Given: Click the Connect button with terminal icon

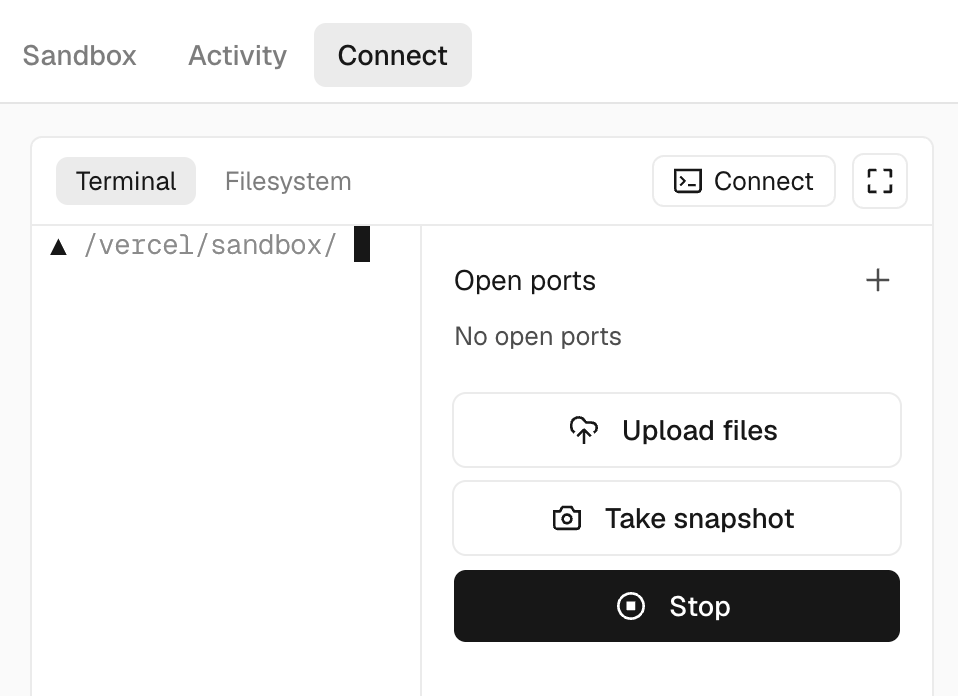Looking at the screenshot, I should point(744,181).
